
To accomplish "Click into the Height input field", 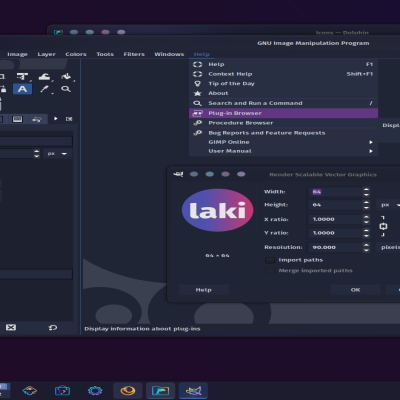I will pos(335,205).
